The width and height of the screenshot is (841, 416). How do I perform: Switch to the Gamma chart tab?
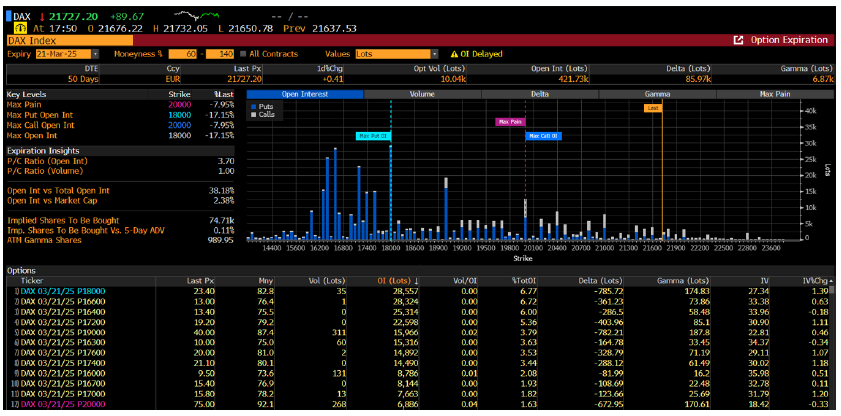click(x=658, y=94)
